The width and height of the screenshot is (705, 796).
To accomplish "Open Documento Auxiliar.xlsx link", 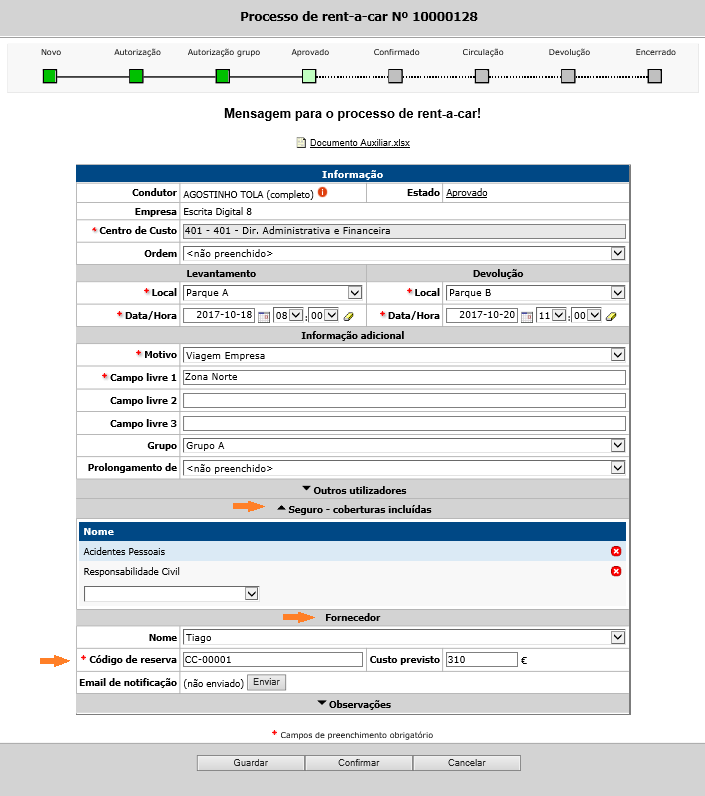I will pos(360,143).
